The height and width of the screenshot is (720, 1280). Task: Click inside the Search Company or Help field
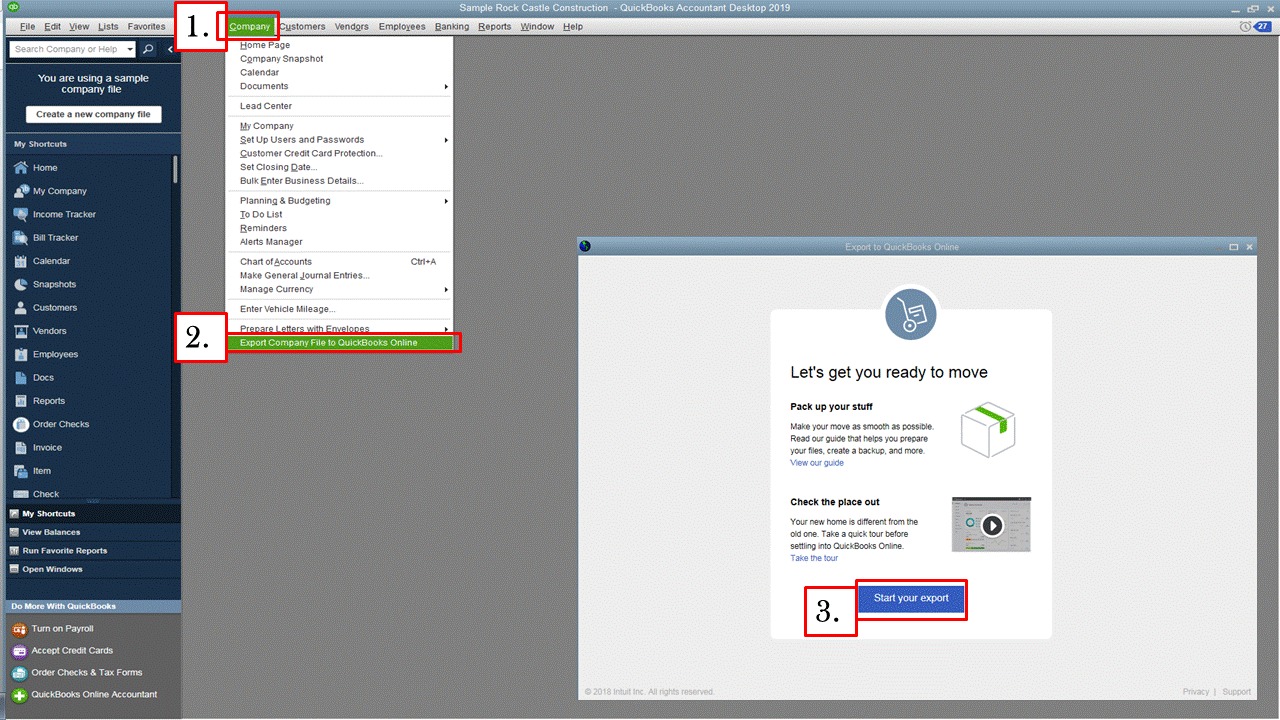(x=70, y=48)
